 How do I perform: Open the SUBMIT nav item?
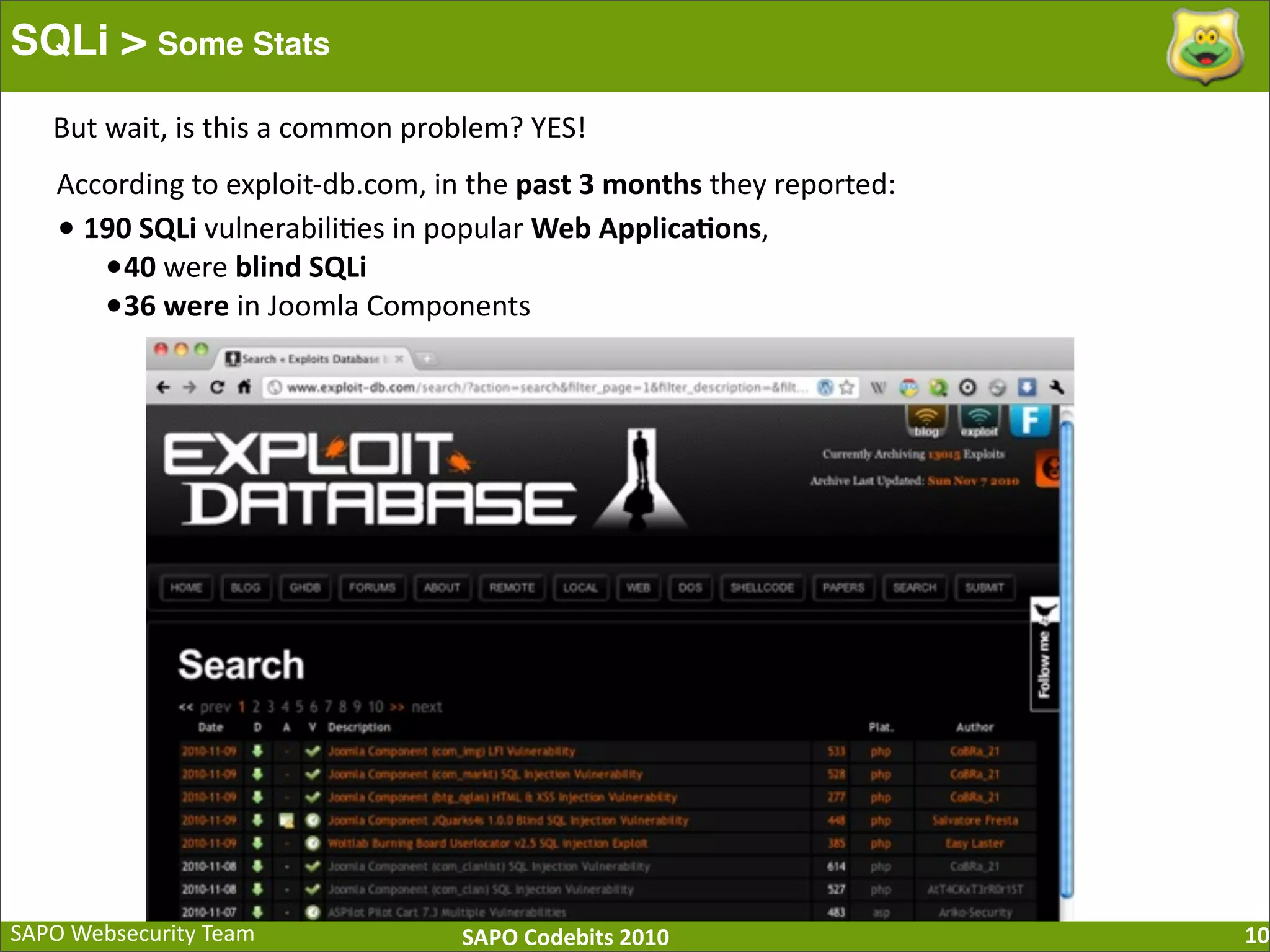pos(984,588)
